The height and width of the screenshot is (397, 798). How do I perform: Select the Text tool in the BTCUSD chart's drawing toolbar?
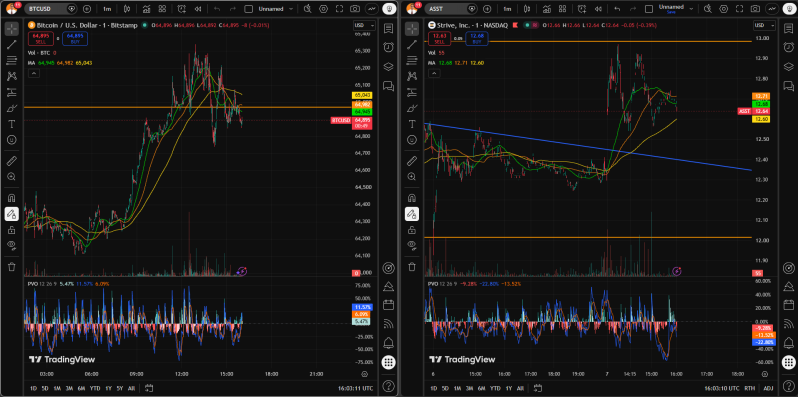(x=12, y=124)
